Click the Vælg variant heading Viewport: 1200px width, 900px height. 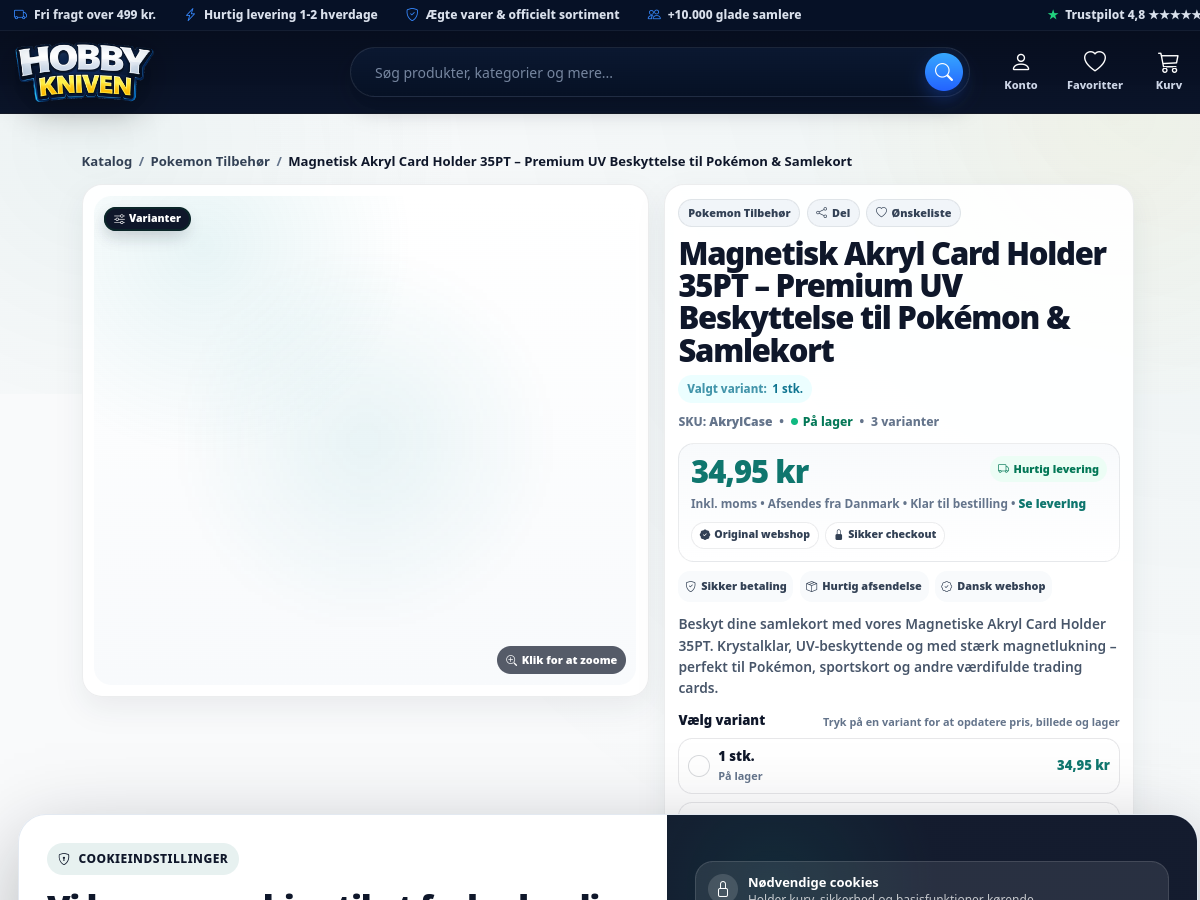[722, 720]
